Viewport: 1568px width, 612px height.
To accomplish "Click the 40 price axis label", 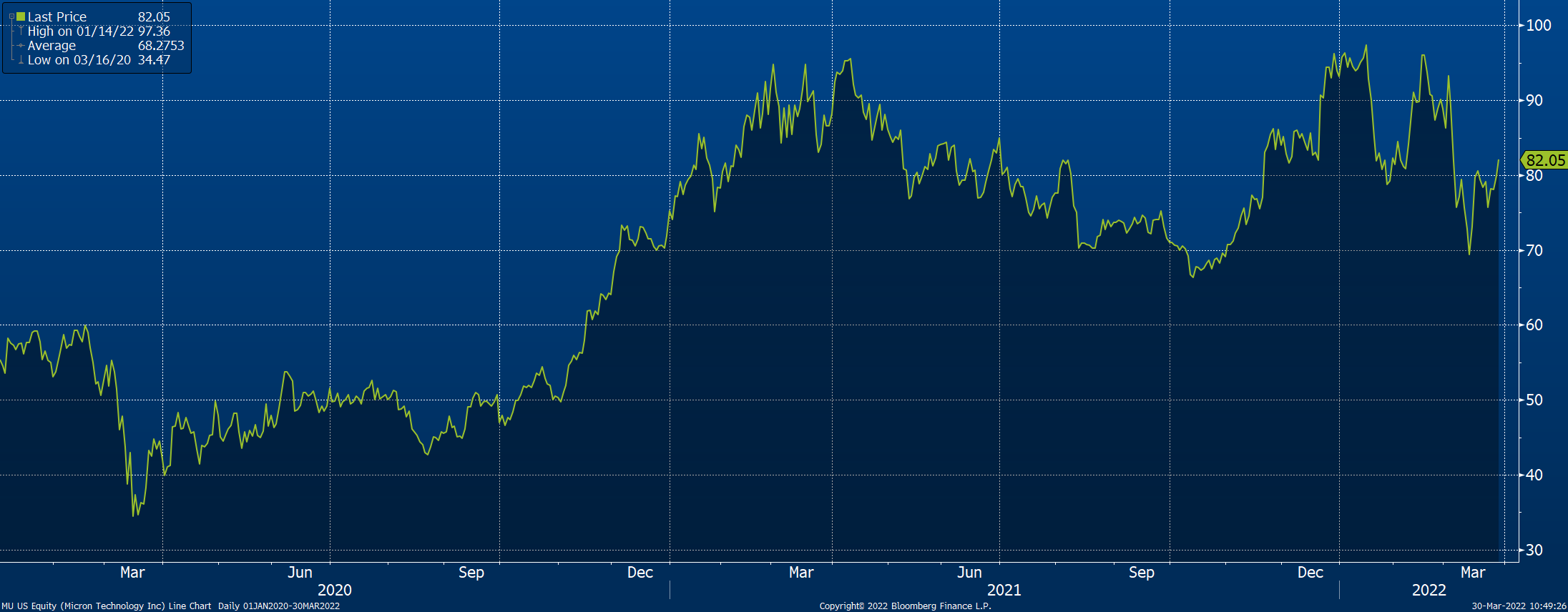I will tap(1534, 475).
